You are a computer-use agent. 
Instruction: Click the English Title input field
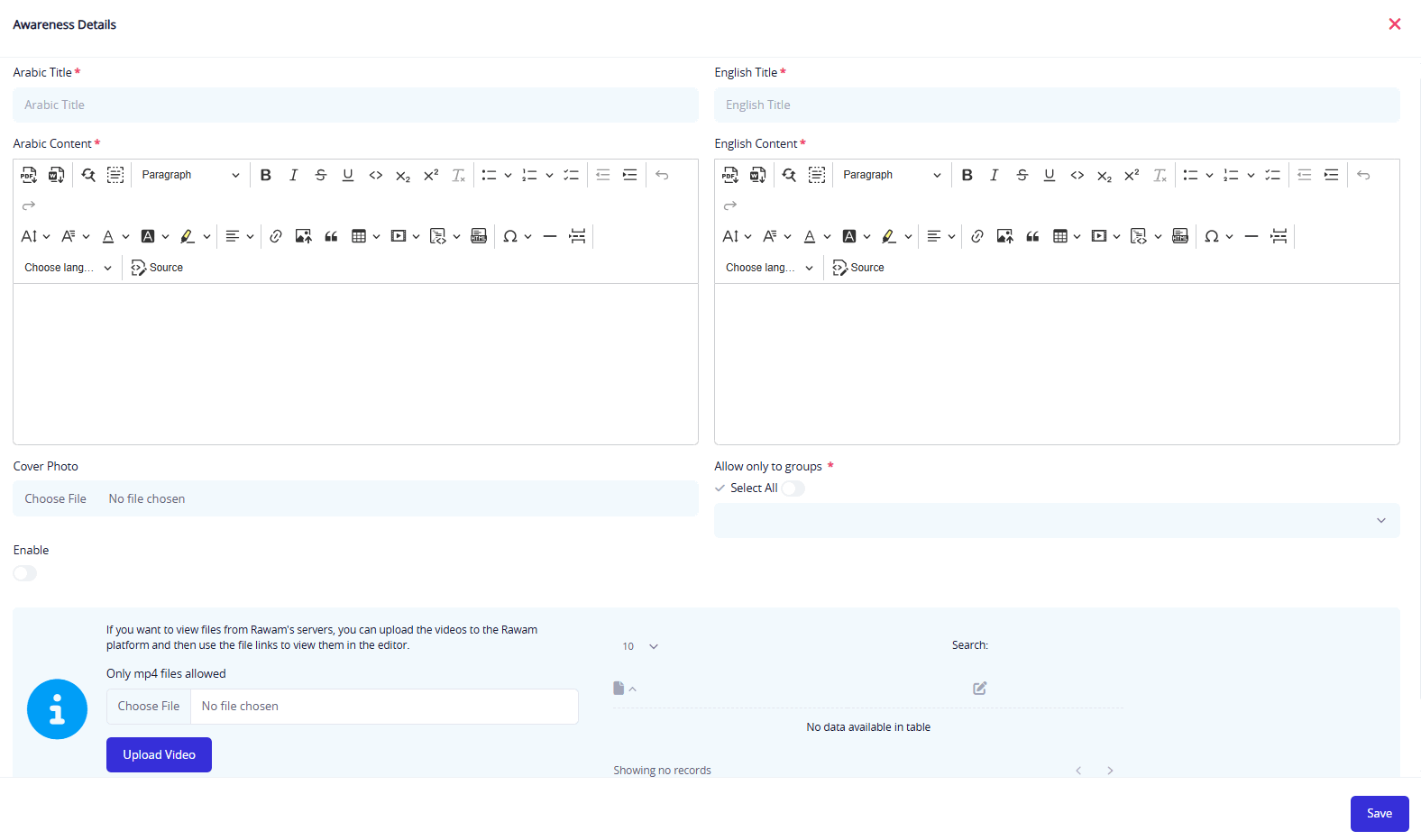1056,105
